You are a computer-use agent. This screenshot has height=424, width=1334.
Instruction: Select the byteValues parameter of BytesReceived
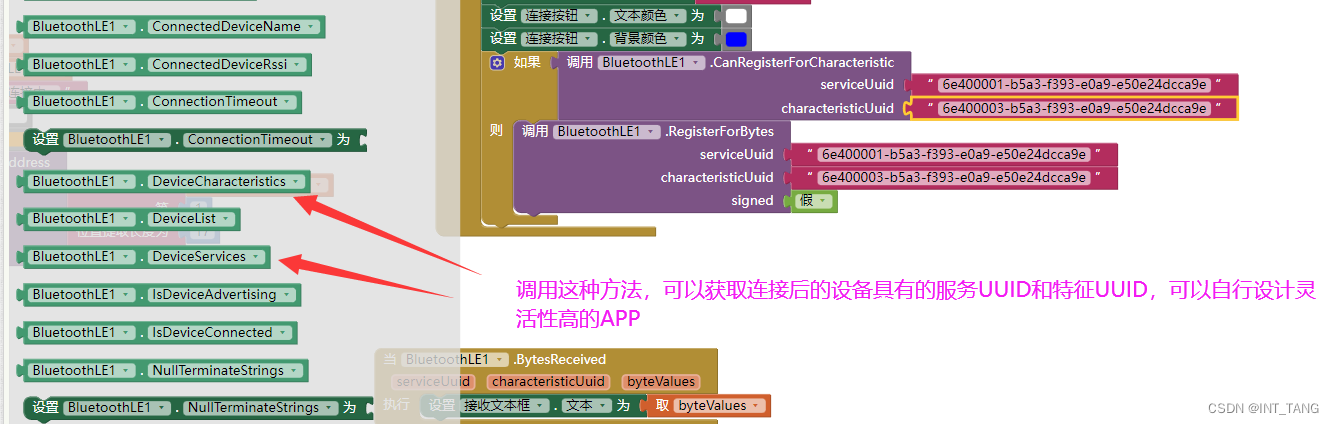[661, 382]
